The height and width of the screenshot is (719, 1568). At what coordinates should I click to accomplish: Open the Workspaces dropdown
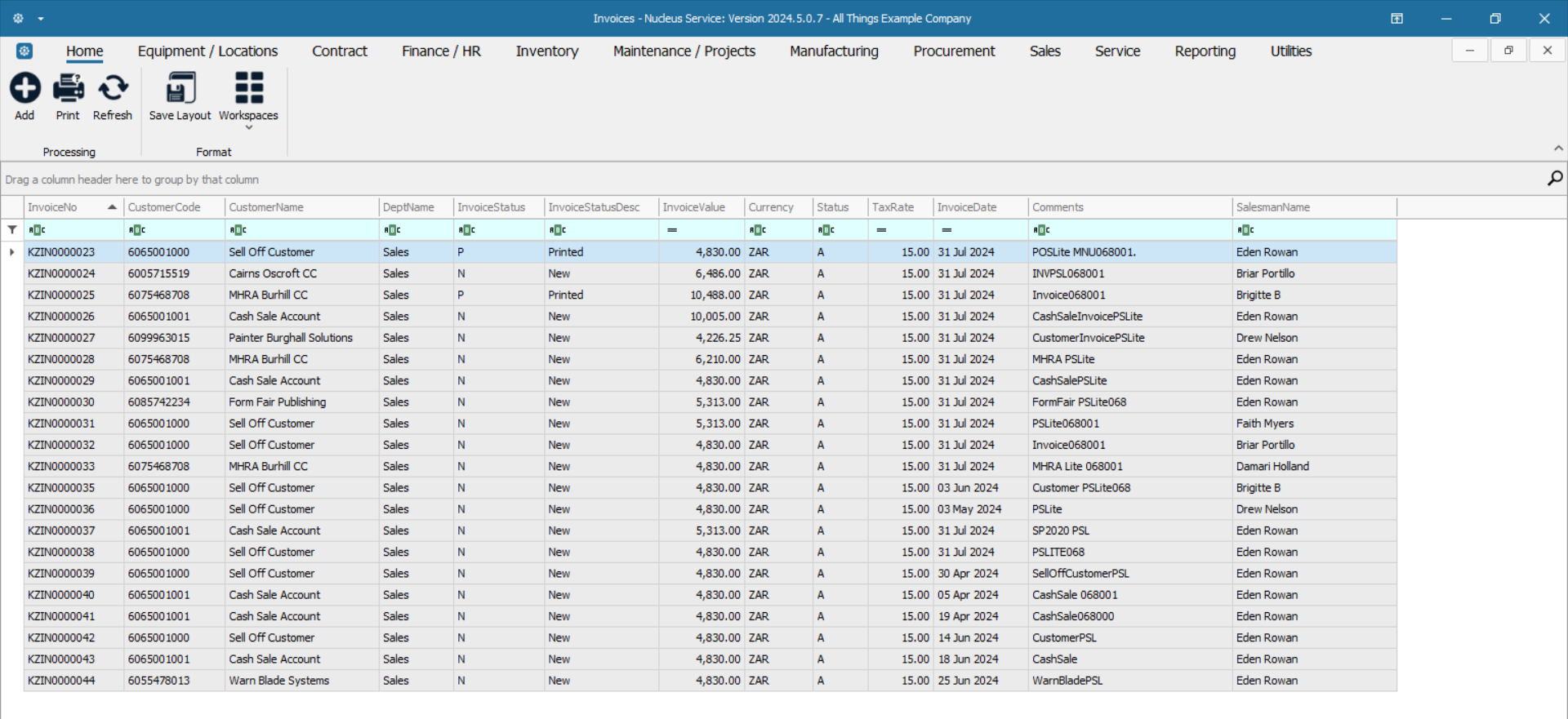tap(248, 98)
